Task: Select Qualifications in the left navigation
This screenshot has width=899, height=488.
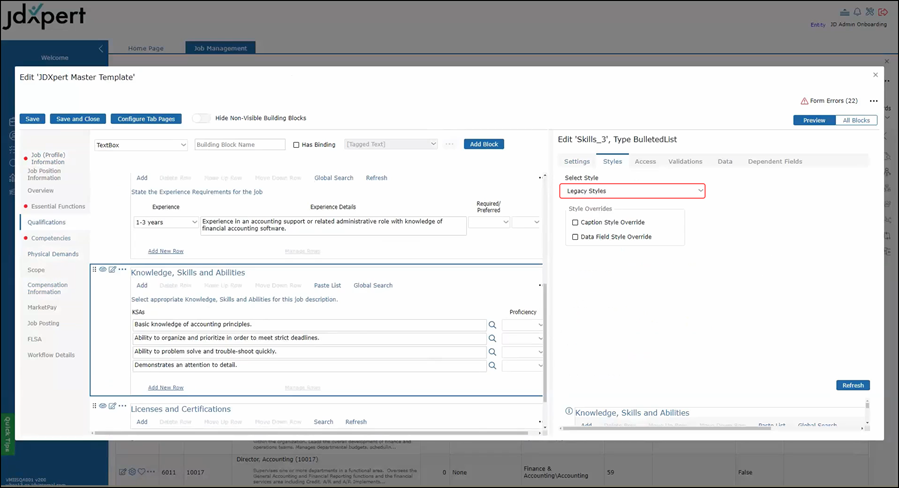Action: pos(47,222)
